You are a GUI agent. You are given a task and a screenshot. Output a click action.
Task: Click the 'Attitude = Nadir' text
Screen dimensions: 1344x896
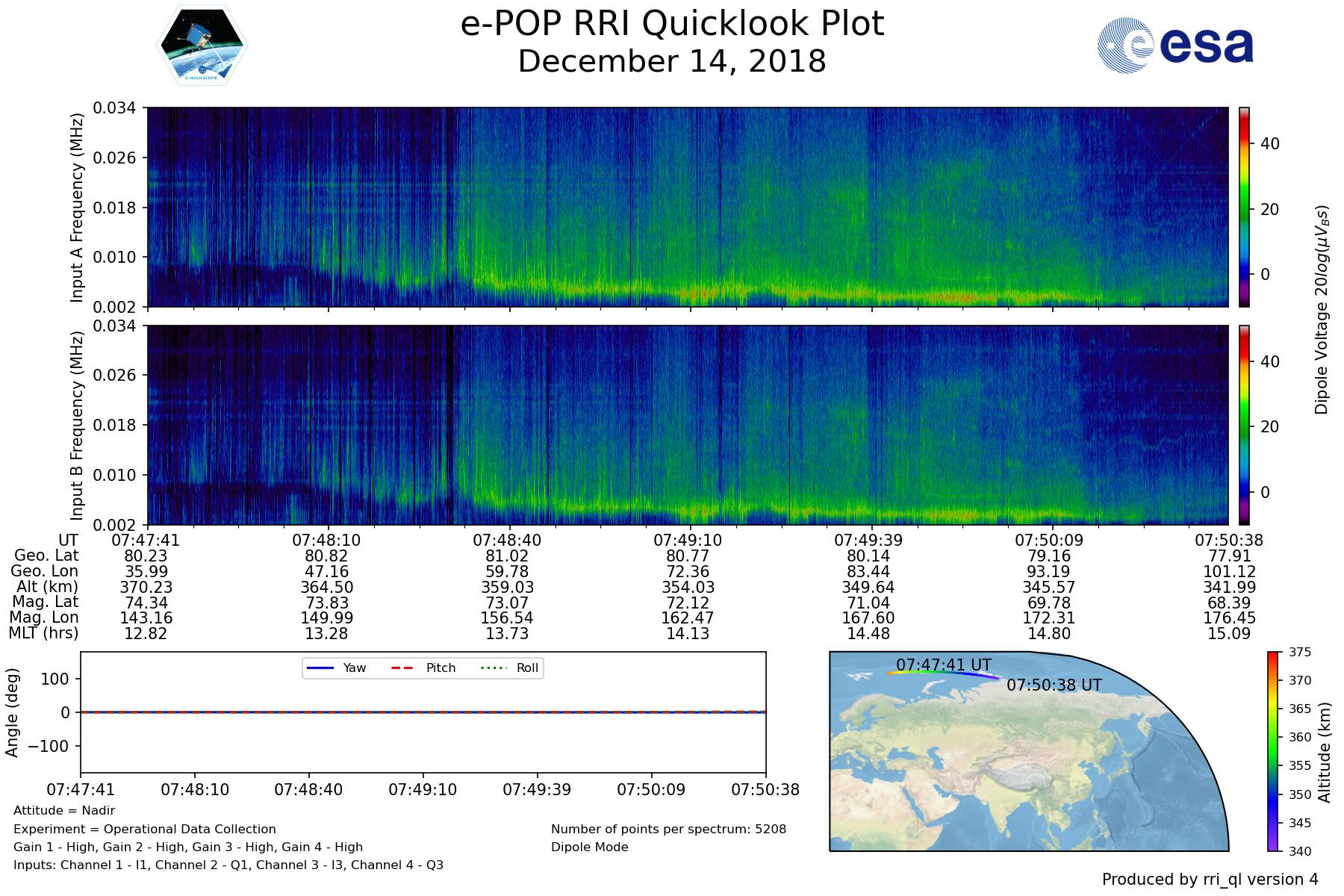coord(64,811)
